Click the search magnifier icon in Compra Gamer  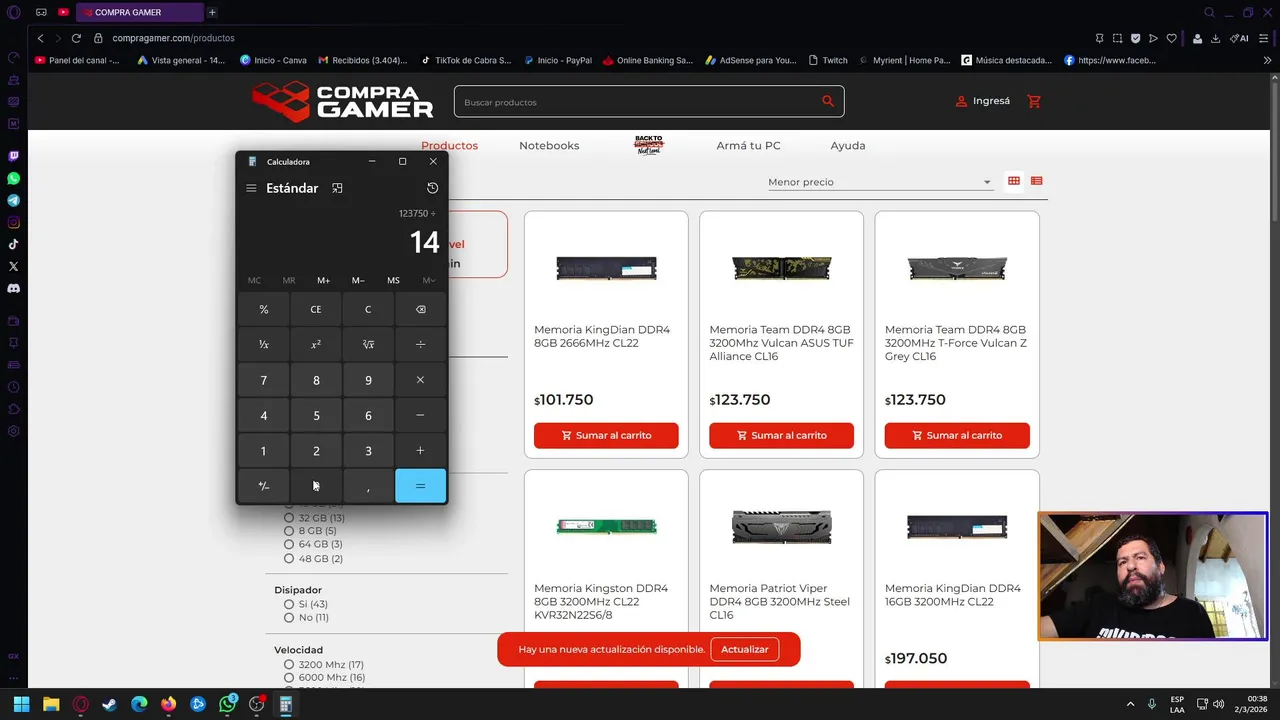(x=828, y=101)
